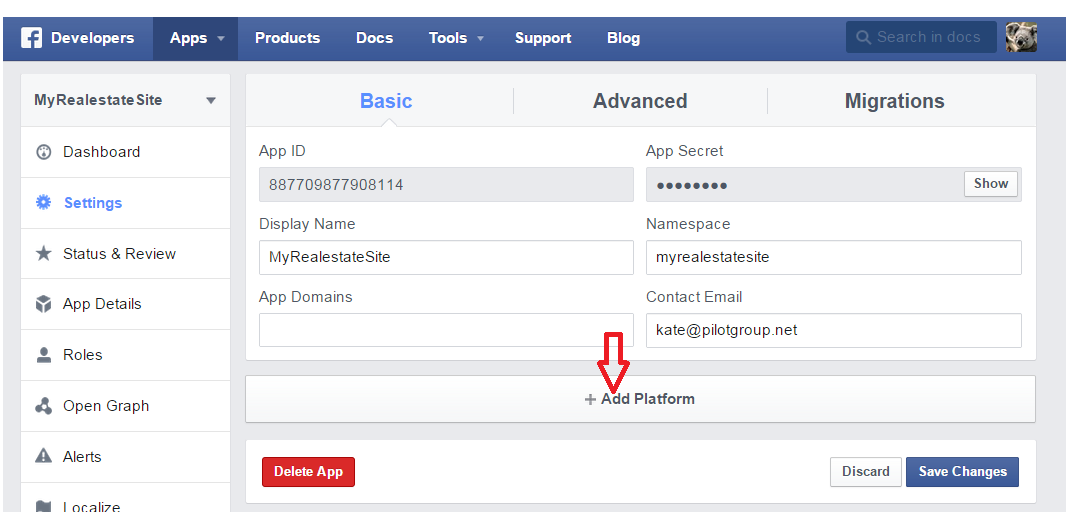
Task: Click the Namespace input field
Action: point(833,257)
